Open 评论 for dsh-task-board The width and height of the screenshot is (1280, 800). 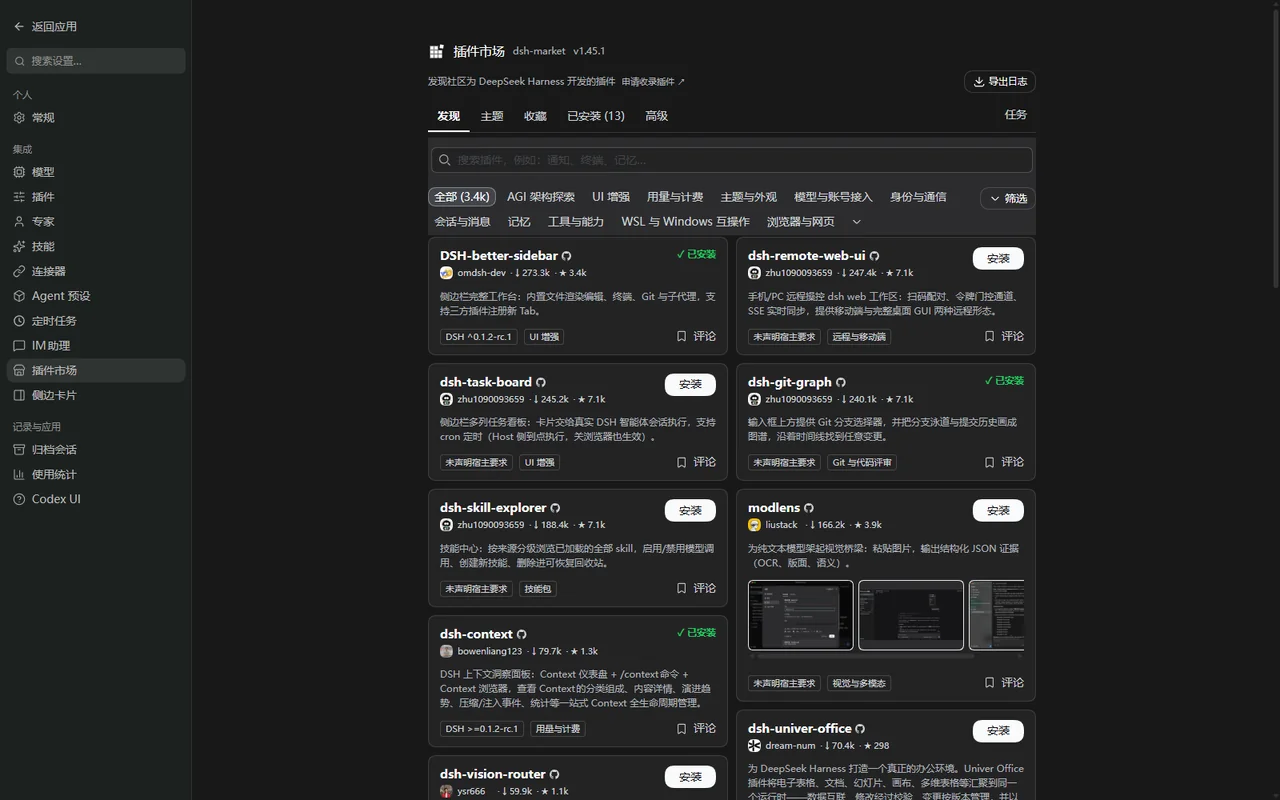705,462
